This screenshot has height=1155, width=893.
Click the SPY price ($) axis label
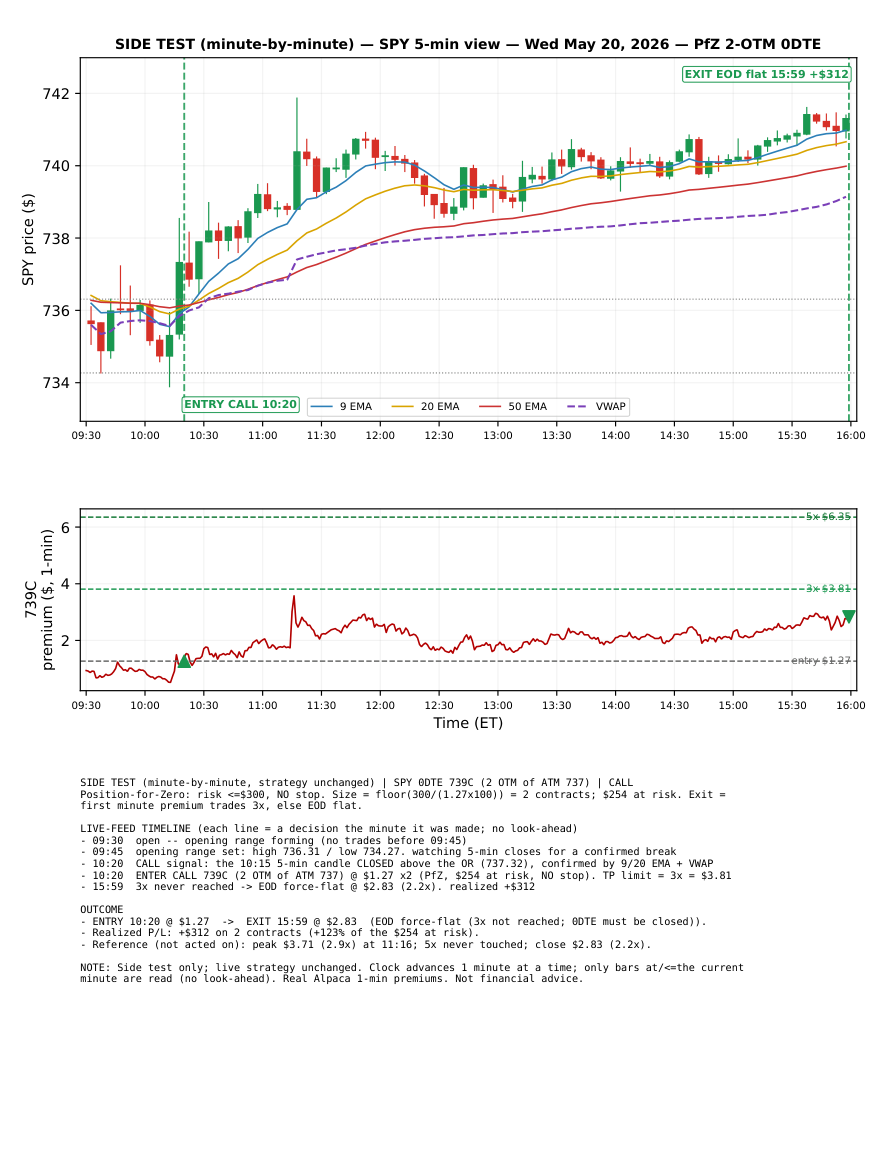(x=28, y=239)
